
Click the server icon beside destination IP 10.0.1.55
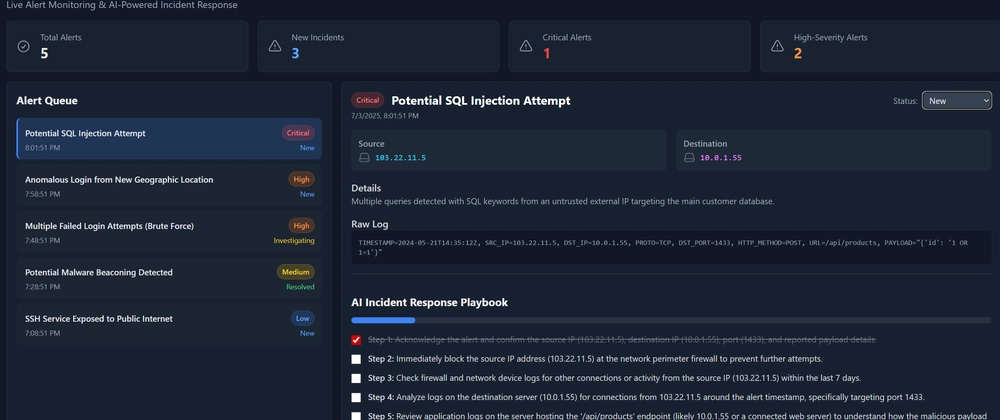click(x=689, y=157)
